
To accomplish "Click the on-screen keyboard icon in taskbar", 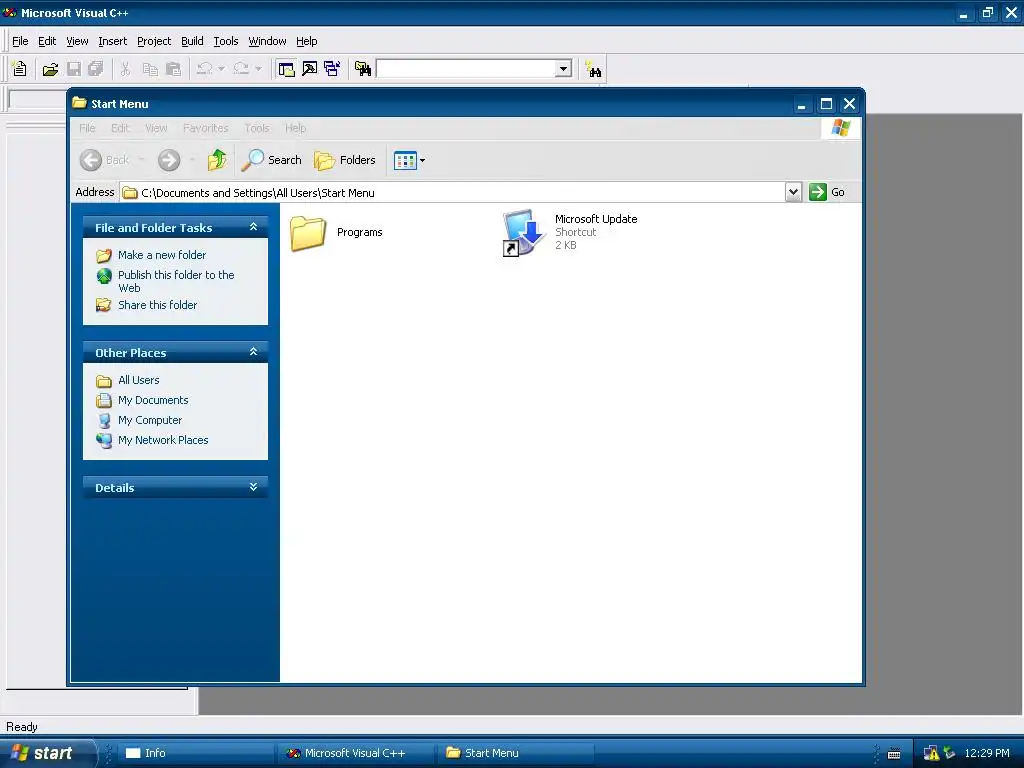I will point(894,754).
